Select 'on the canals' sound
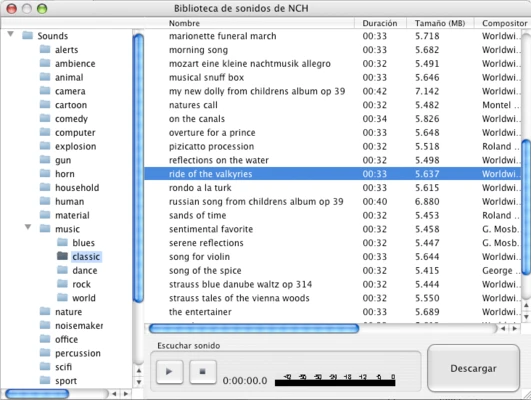531x400 pixels. coord(332,119)
